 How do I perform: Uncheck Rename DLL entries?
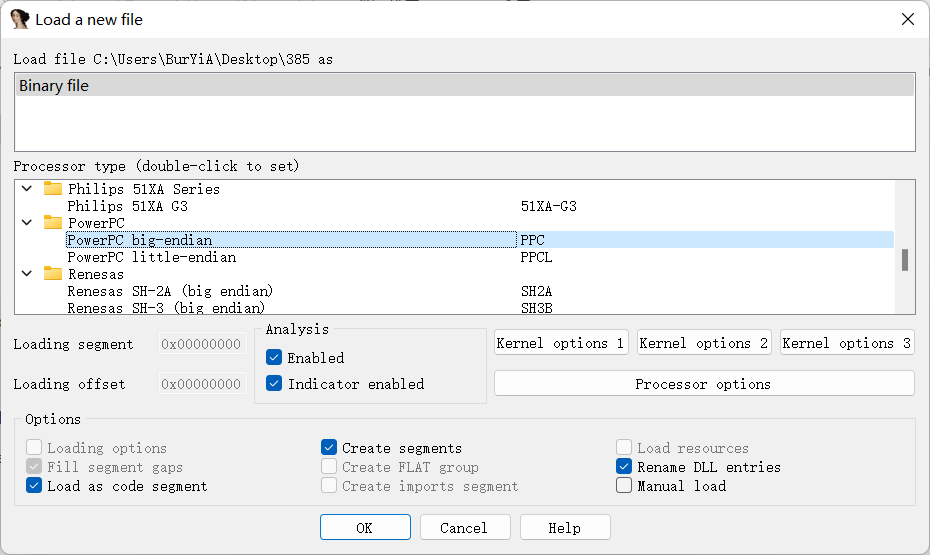tap(624, 467)
